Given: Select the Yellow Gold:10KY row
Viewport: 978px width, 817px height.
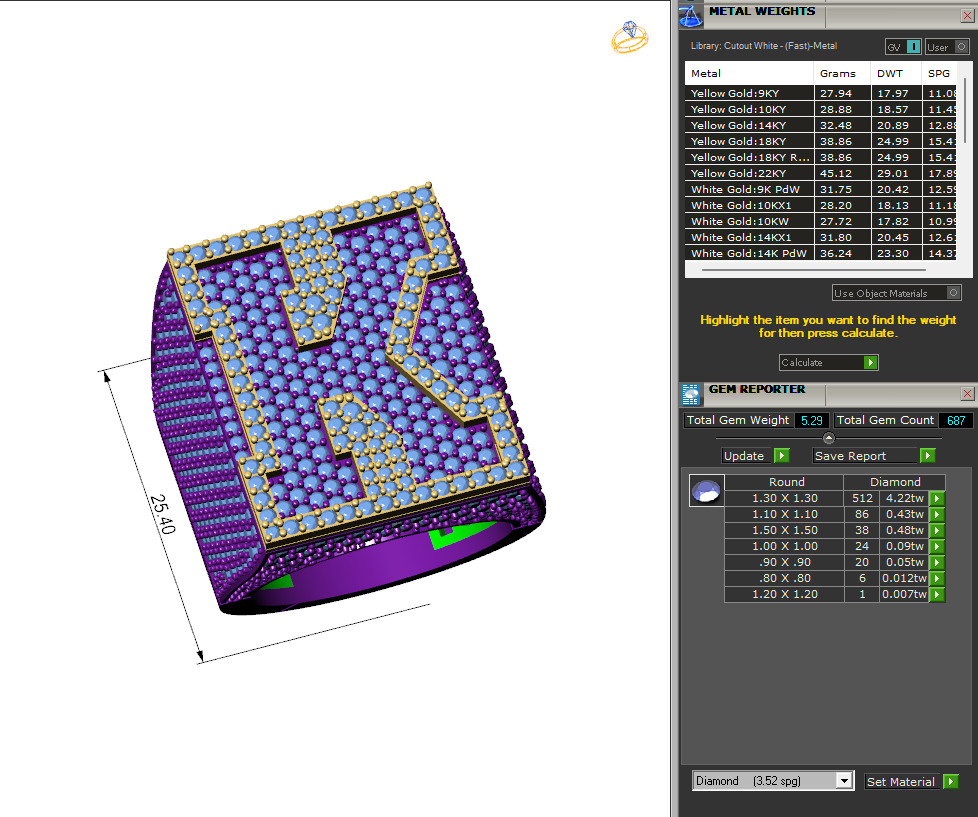Looking at the screenshot, I should point(821,109).
